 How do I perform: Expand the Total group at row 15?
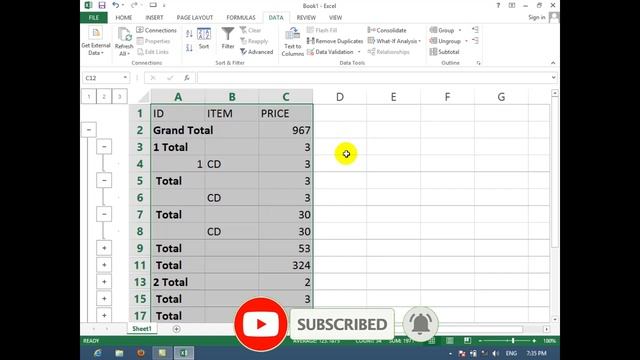(x=104, y=299)
